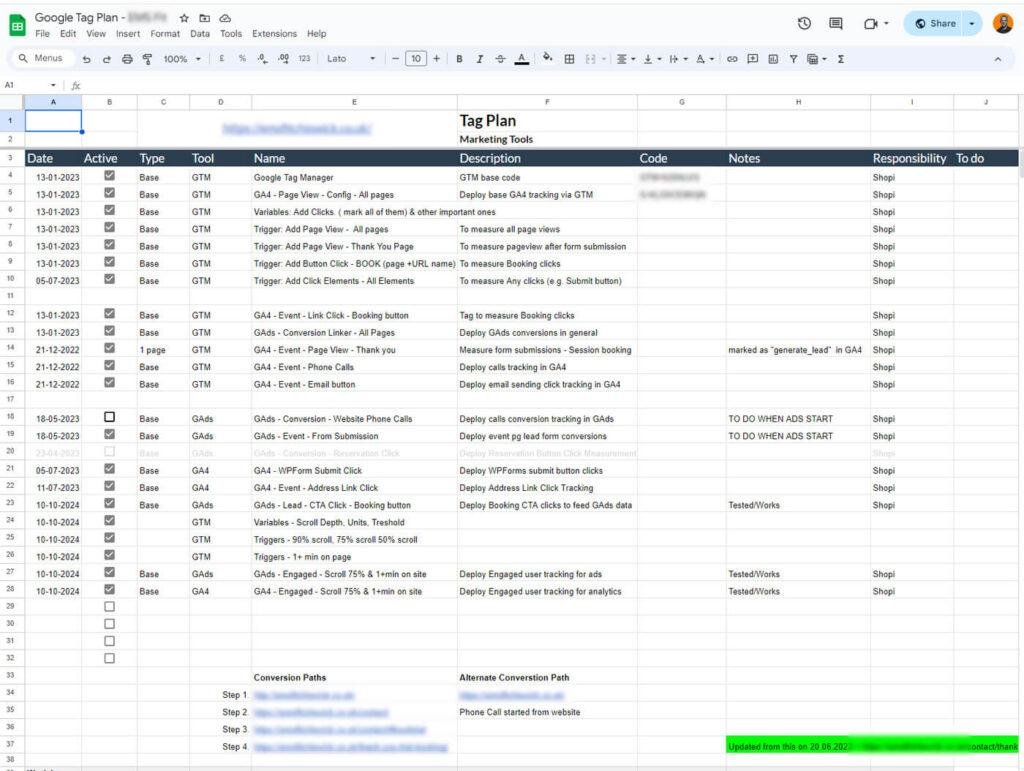
Task: Click the Redo arrow in the toolbar
Action: pyautogui.click(x=106, y=59)
